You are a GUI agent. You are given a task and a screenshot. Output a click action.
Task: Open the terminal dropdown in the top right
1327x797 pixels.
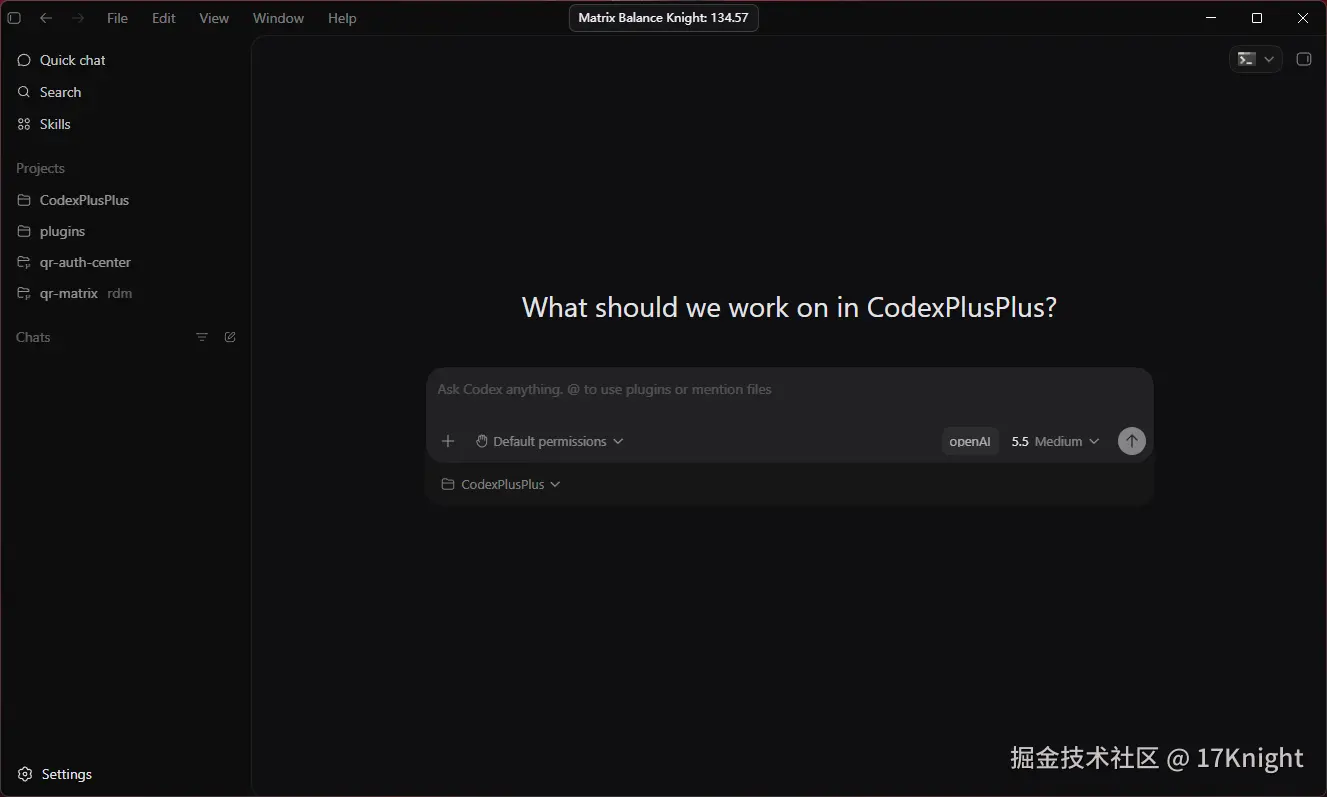pos(1255,59)
